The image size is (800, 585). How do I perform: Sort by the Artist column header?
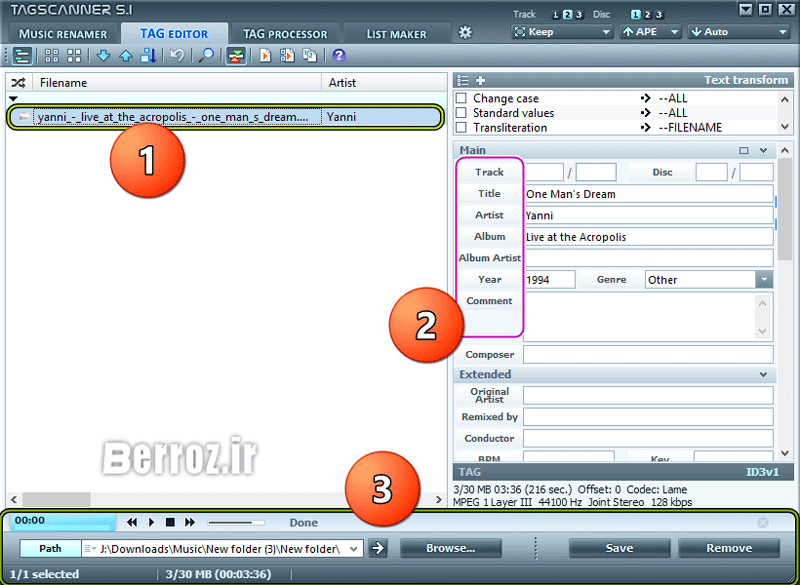384,83
